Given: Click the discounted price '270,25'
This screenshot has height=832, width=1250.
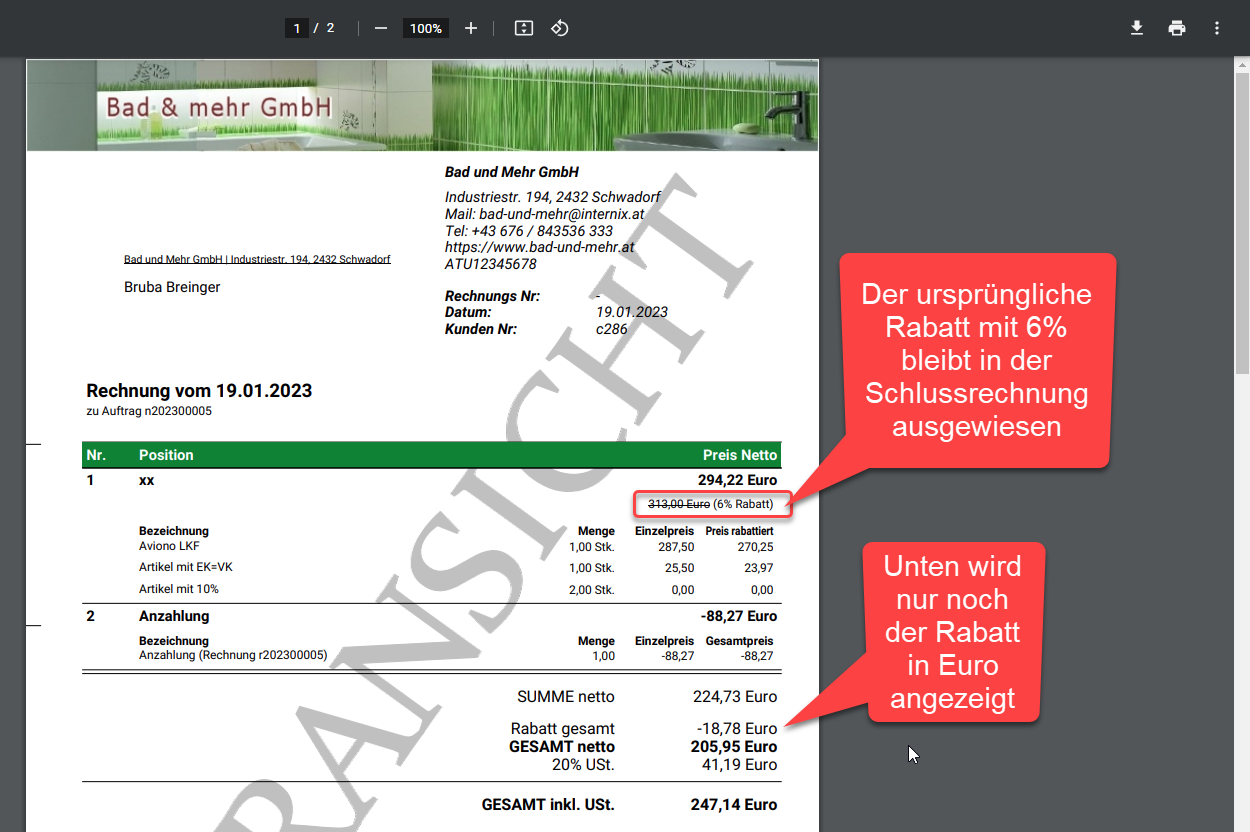Looking at the screenshot, I should (x=755, y=547).
